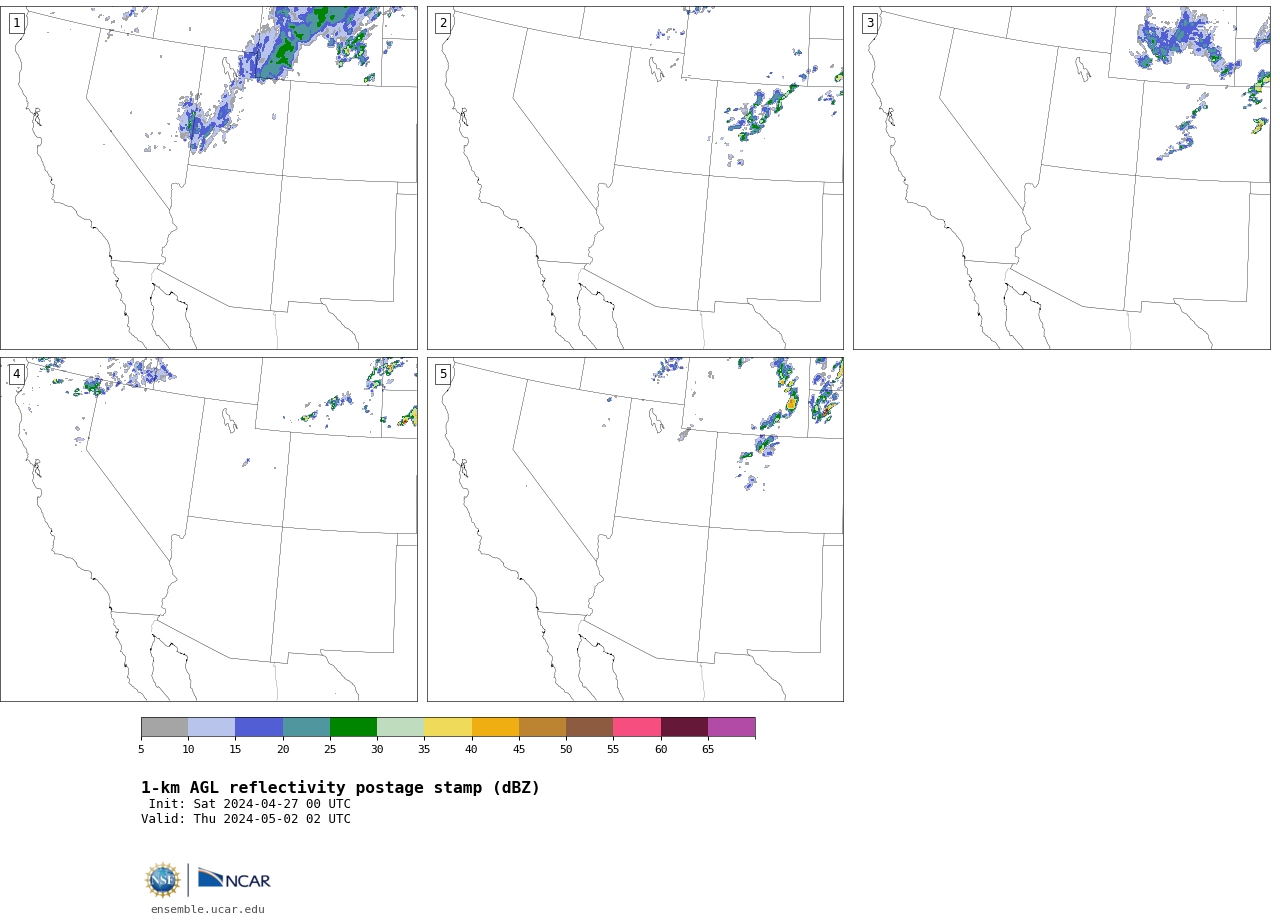Open ensemble member 4 reflectivity map
1280x920 pixels.
(x=208, y=529)
